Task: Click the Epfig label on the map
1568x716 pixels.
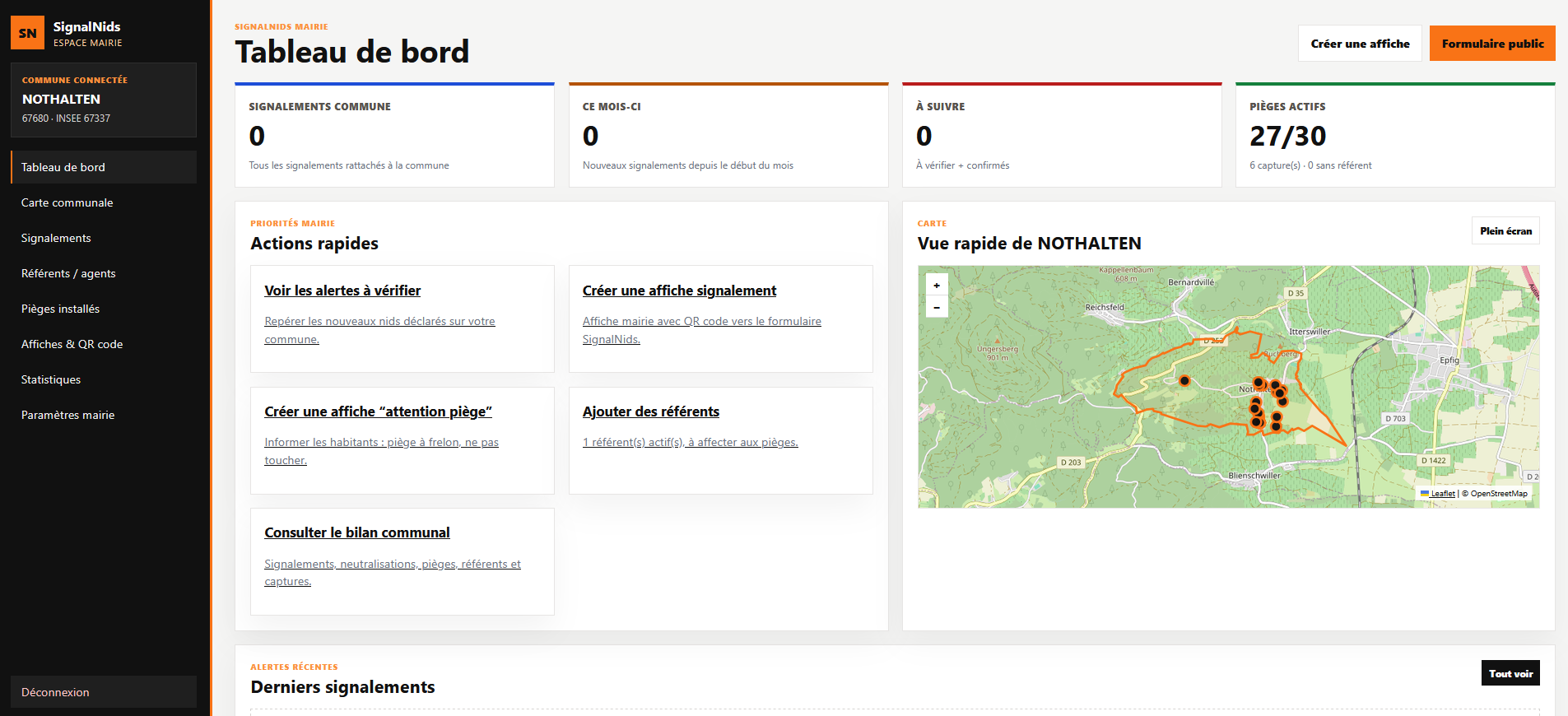Action: (x=1449, y=360)
